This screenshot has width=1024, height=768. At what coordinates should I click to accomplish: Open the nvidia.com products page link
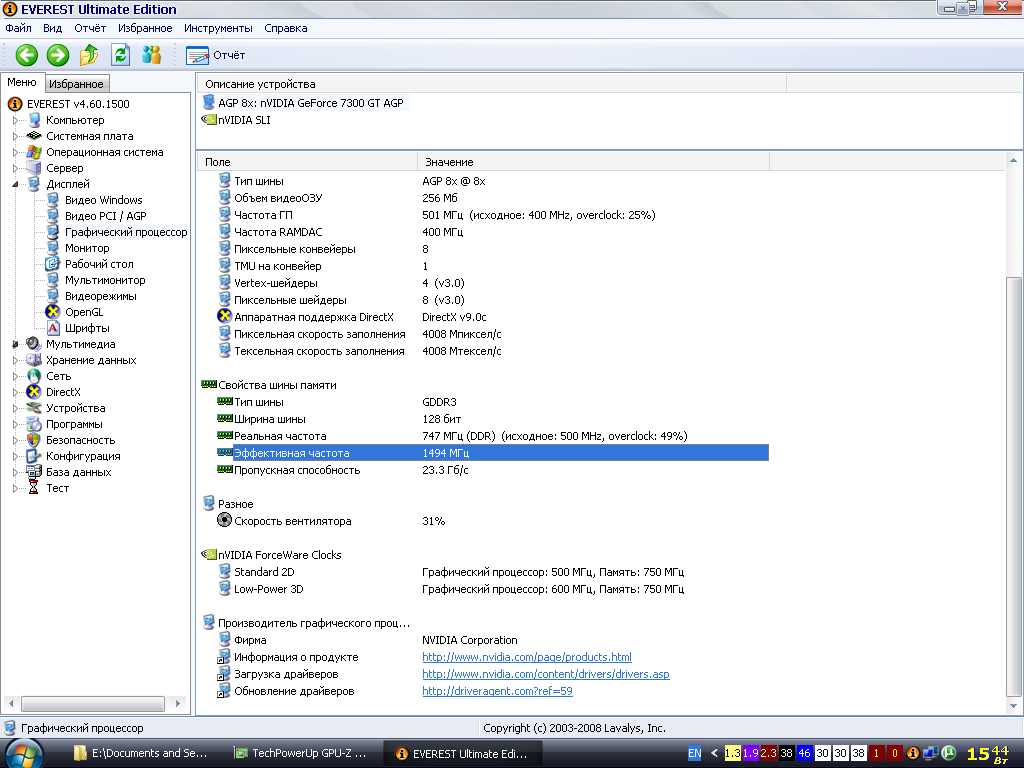(x=526, y=657)
